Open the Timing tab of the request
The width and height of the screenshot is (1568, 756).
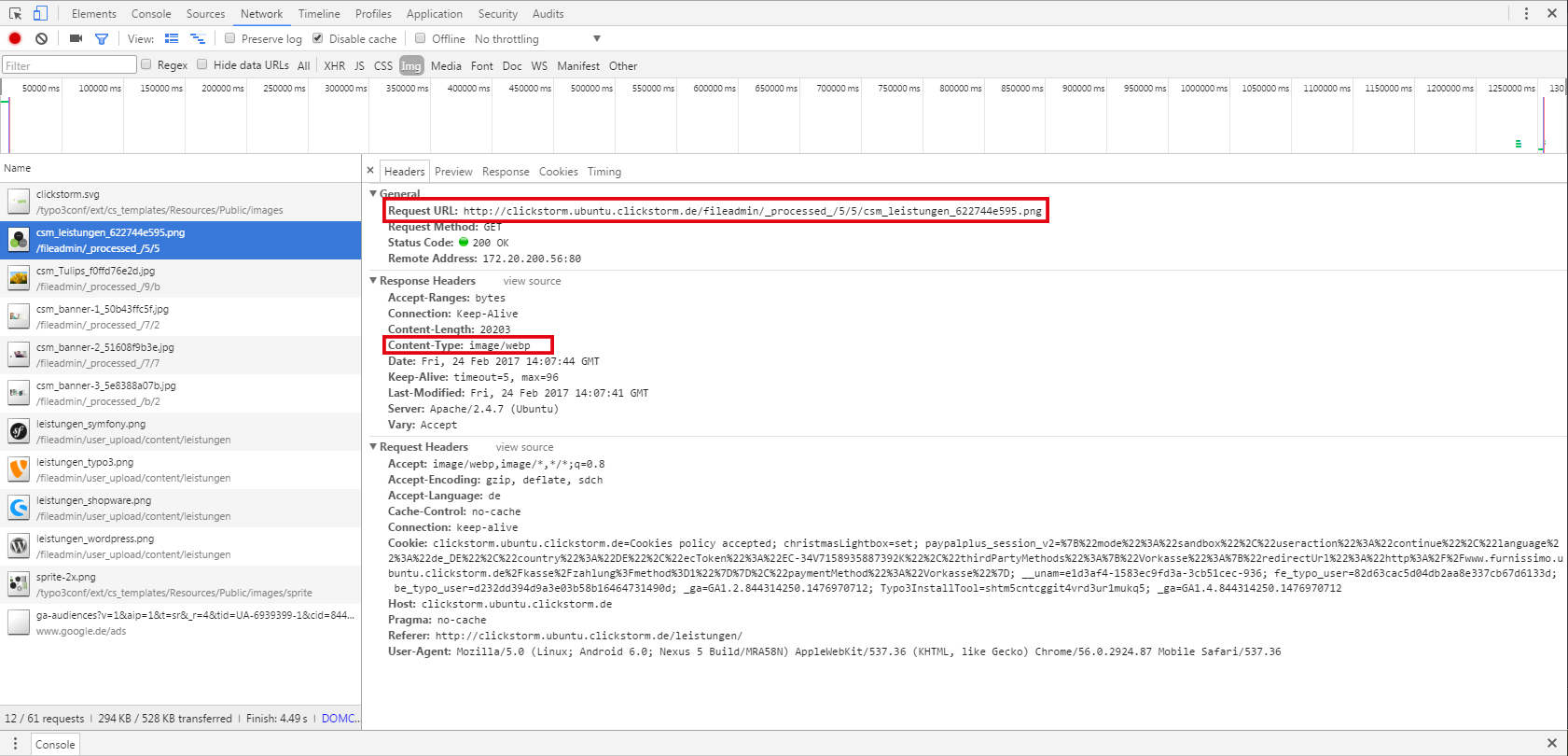[x=604, y=172]
